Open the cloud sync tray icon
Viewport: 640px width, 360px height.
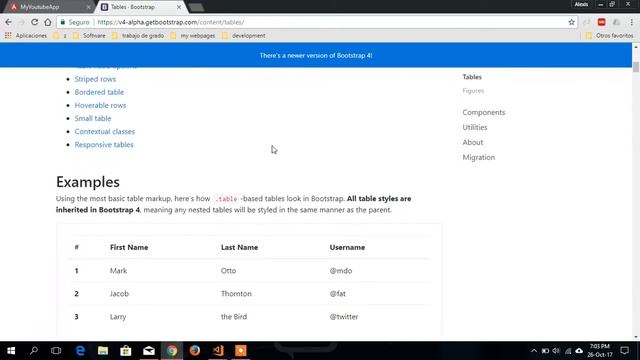(x=579, y=351)
